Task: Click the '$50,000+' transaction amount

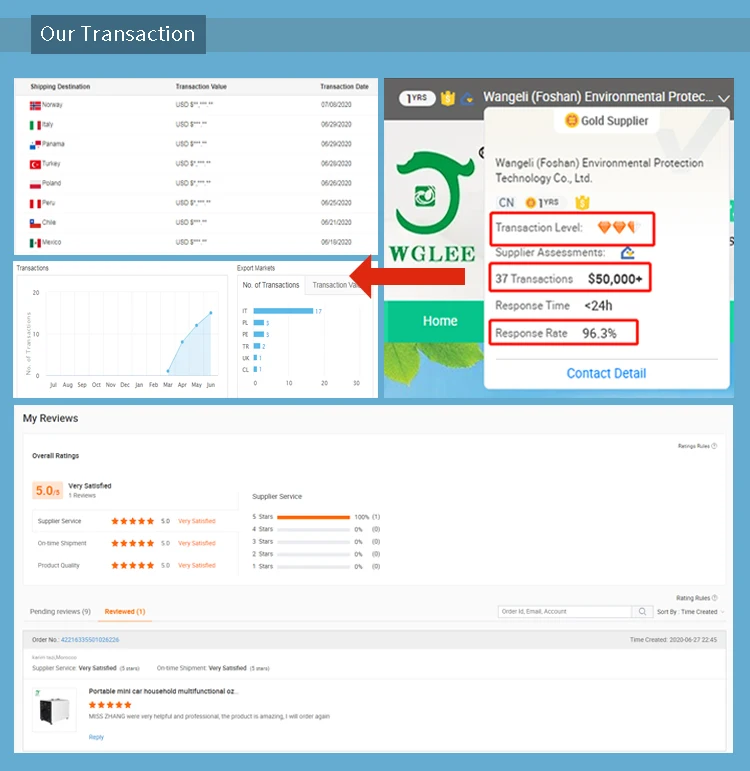Action: pyautogui.click(x=615, y=279)
